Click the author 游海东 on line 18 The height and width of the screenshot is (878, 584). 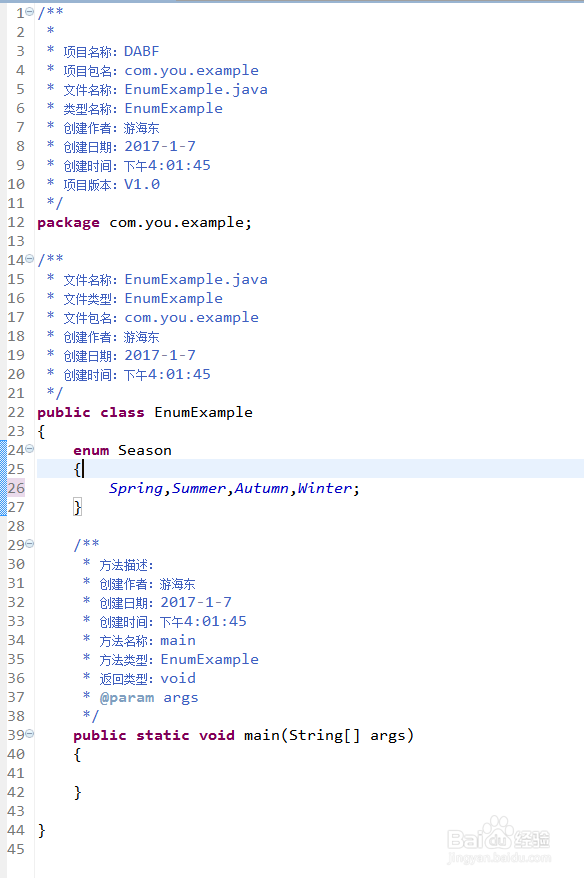click(142, 337)
